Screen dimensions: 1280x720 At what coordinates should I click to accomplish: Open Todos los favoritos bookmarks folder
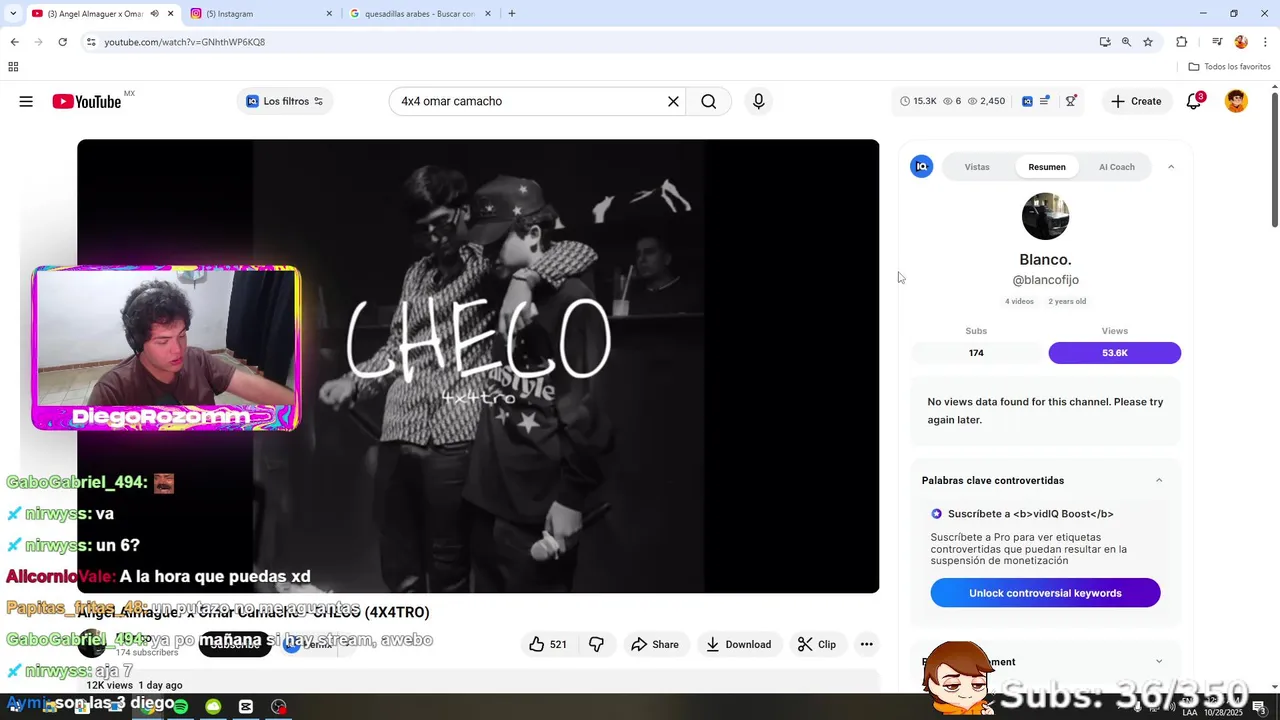(x=1230, y=67)
